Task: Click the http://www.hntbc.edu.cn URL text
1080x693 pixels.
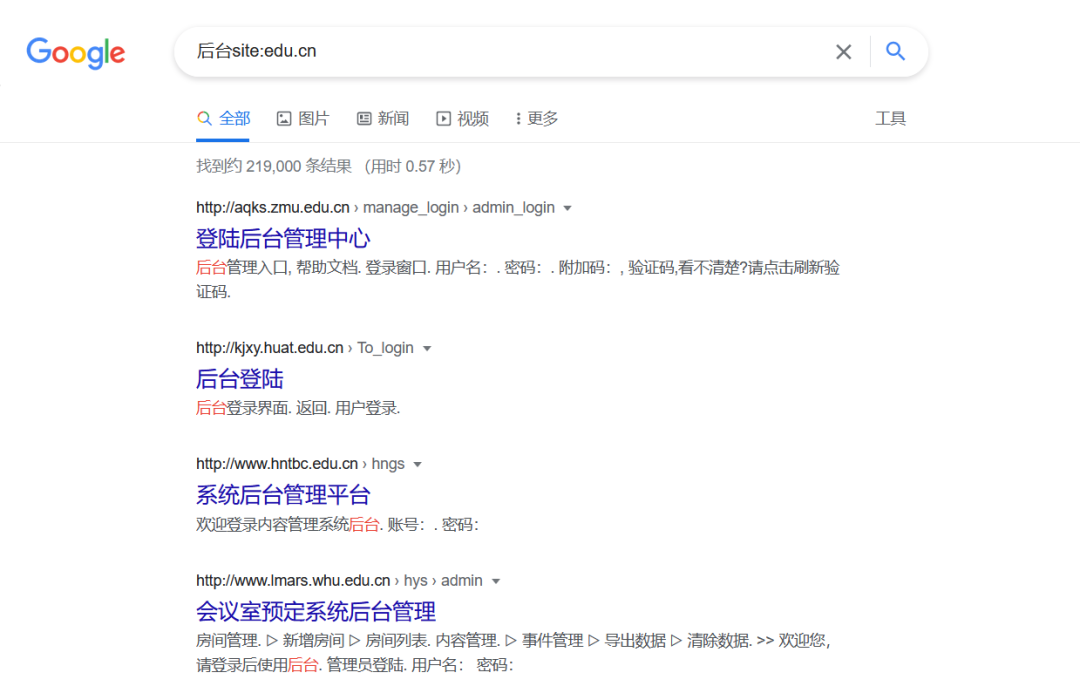Action: 277,464
